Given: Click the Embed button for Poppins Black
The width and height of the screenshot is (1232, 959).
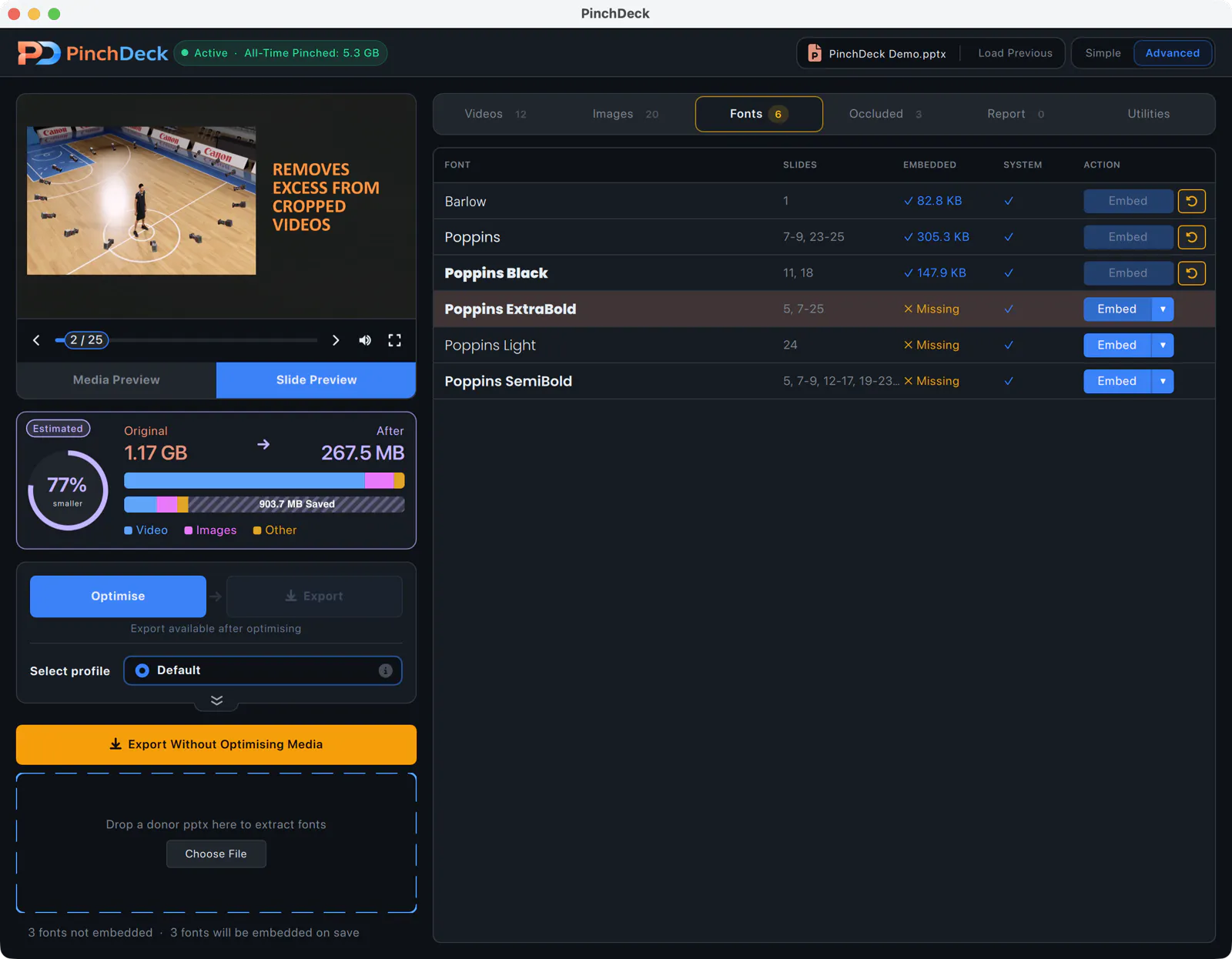Looking at the screenshot, I should [x=1128, y=273].
